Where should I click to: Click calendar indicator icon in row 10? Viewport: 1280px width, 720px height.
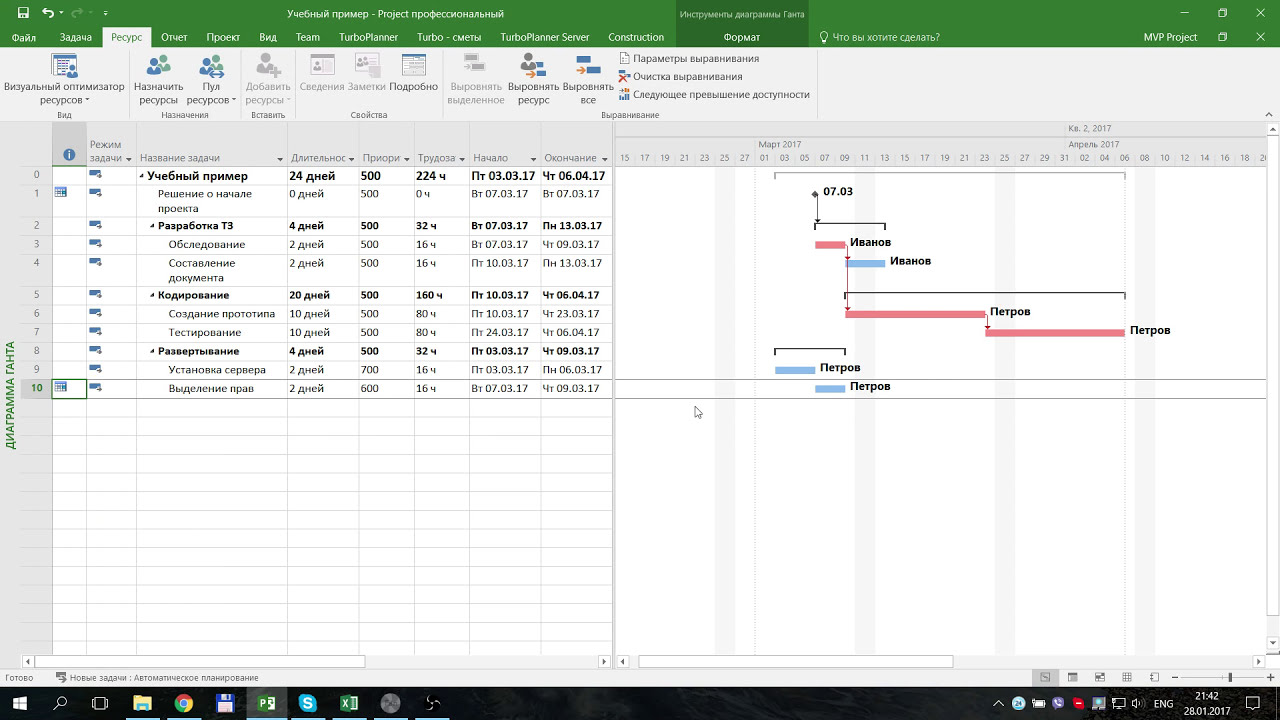pyautogui.click(x=61, y=387)
